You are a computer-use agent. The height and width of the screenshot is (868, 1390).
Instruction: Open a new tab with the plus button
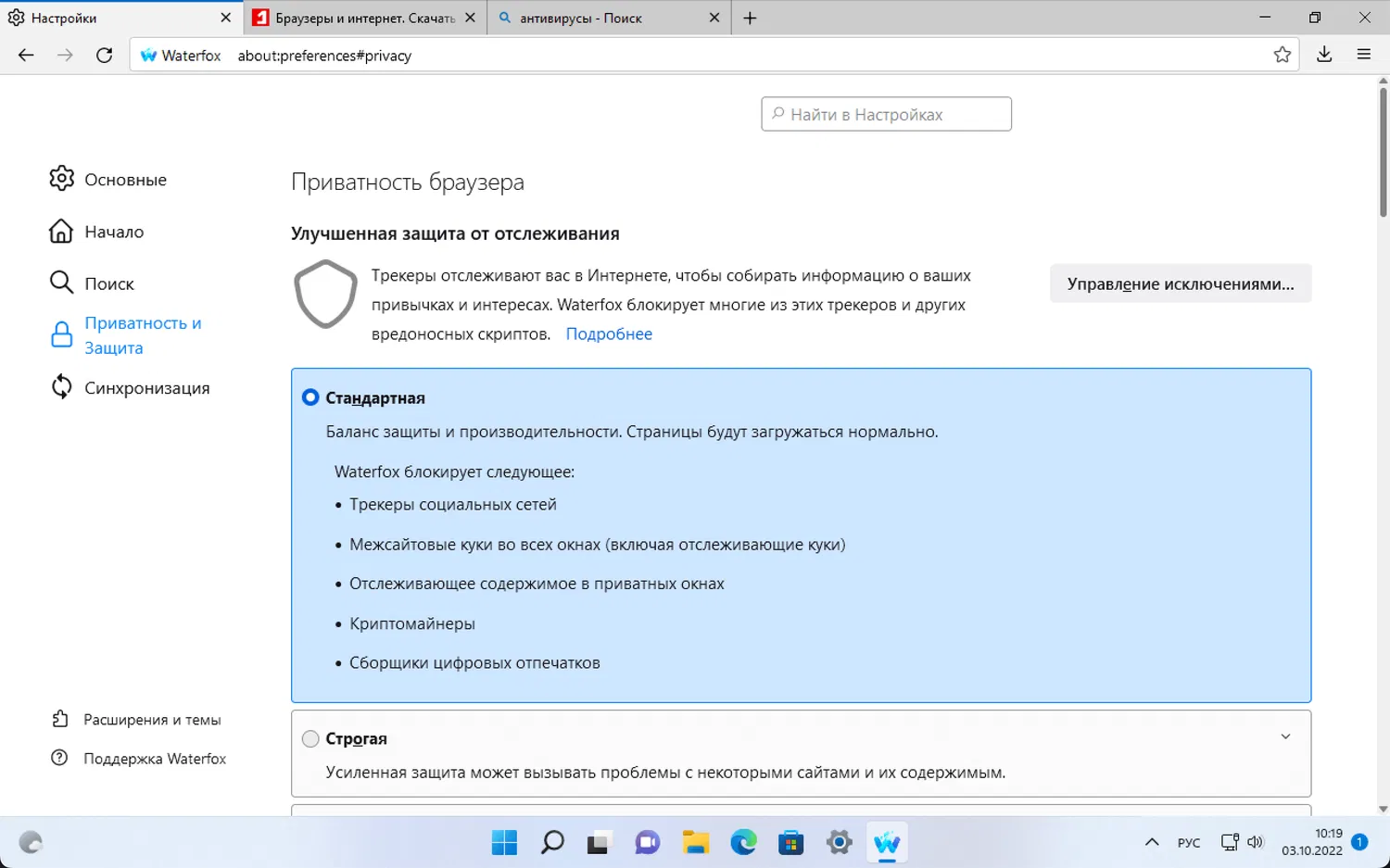point(750,19)
